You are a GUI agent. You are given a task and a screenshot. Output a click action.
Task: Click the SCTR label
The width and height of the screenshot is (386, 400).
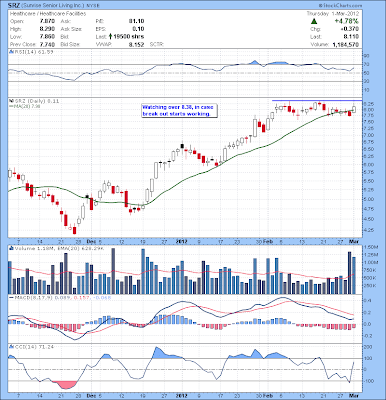[x=157, y=44]
